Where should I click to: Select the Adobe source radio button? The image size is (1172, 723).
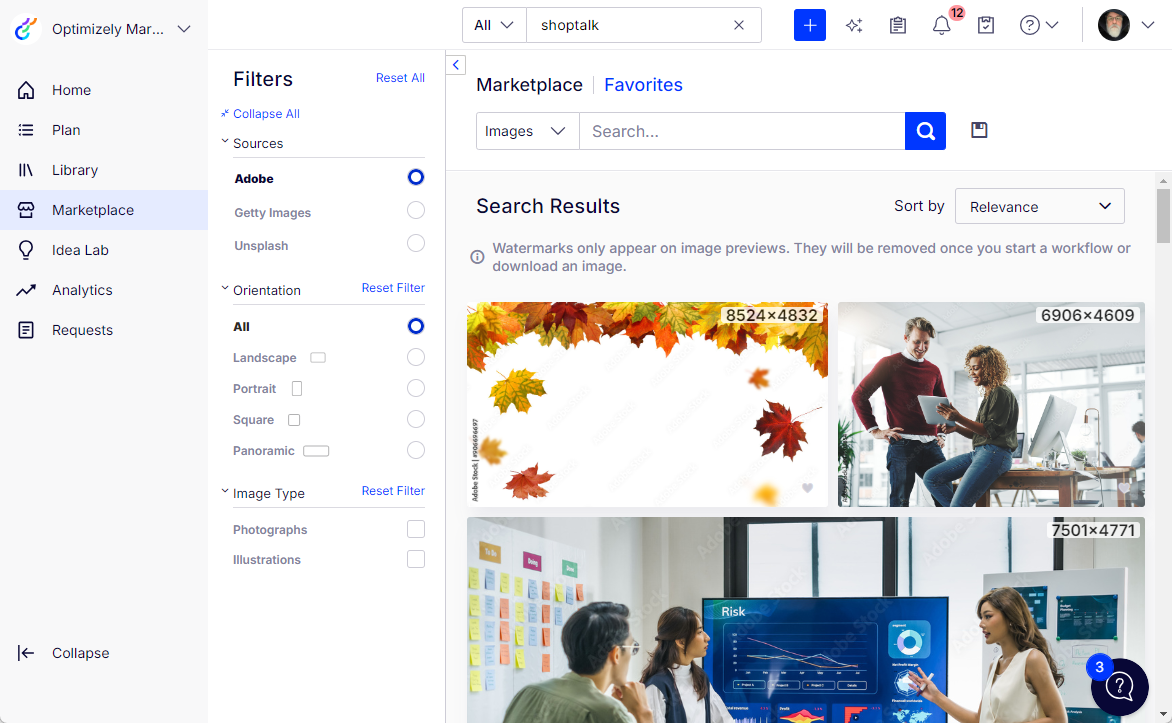tap(415, 177)
